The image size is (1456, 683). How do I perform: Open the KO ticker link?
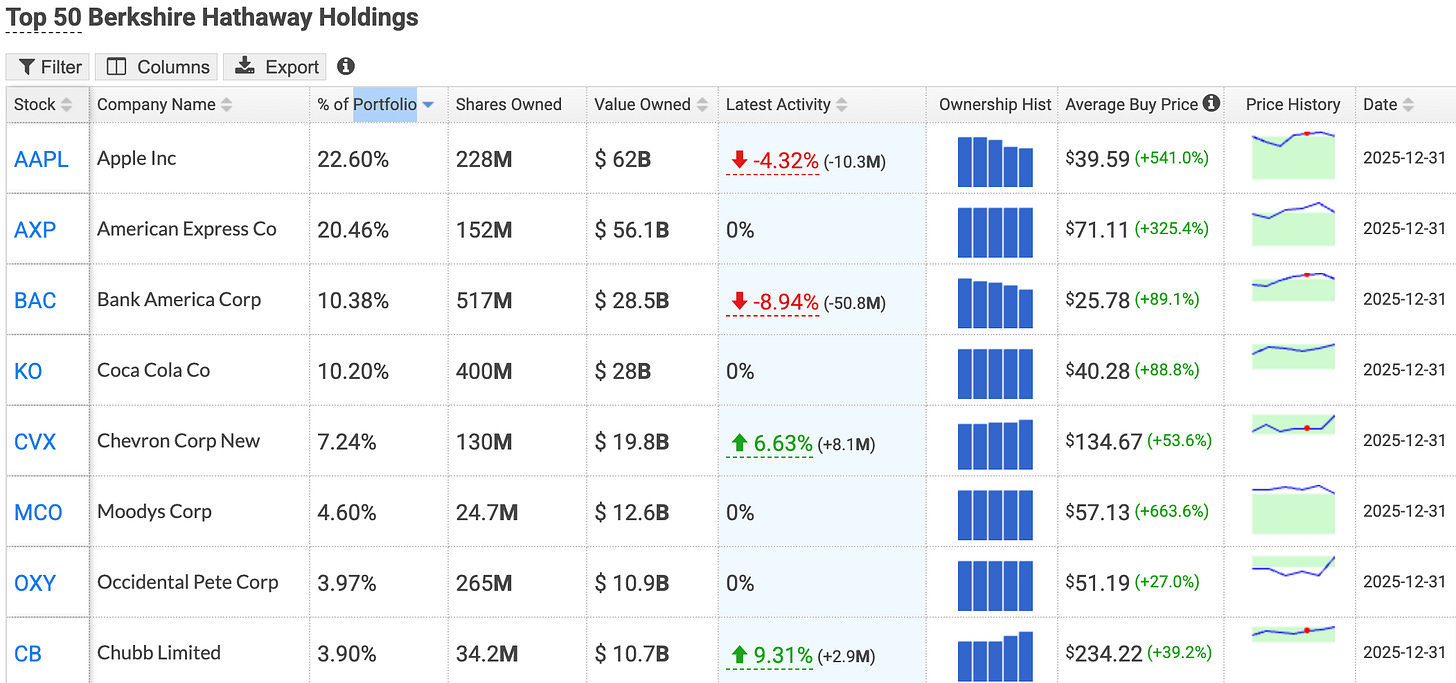click(x=28, y=371)
